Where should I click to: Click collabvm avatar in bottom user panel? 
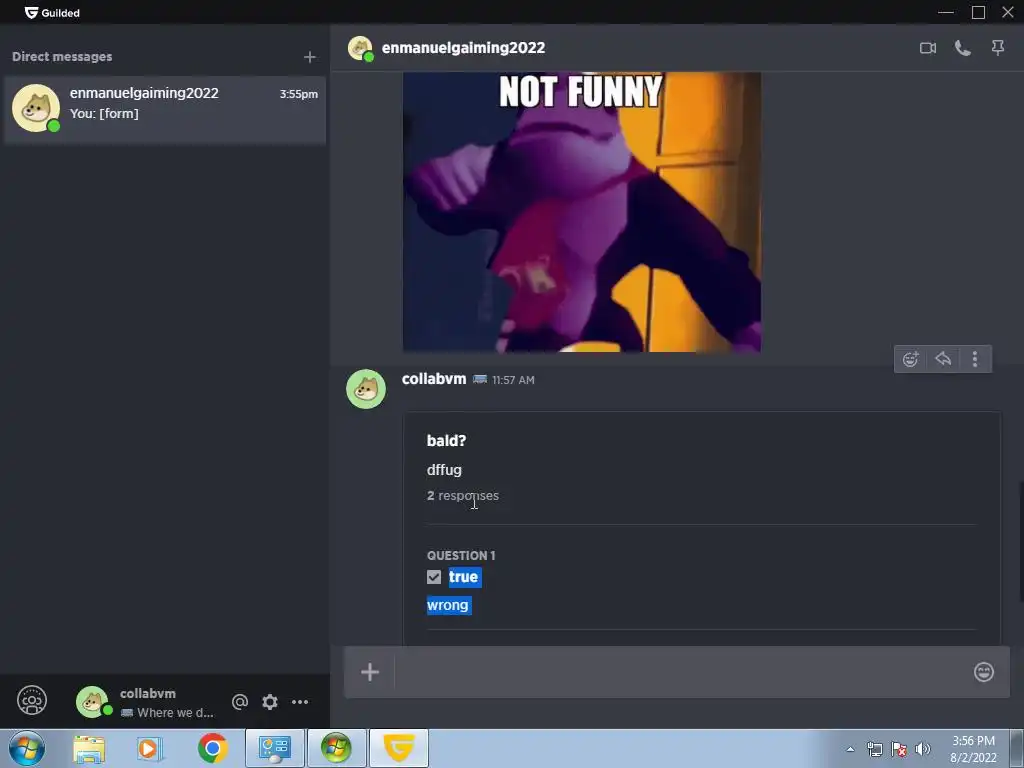92,702
